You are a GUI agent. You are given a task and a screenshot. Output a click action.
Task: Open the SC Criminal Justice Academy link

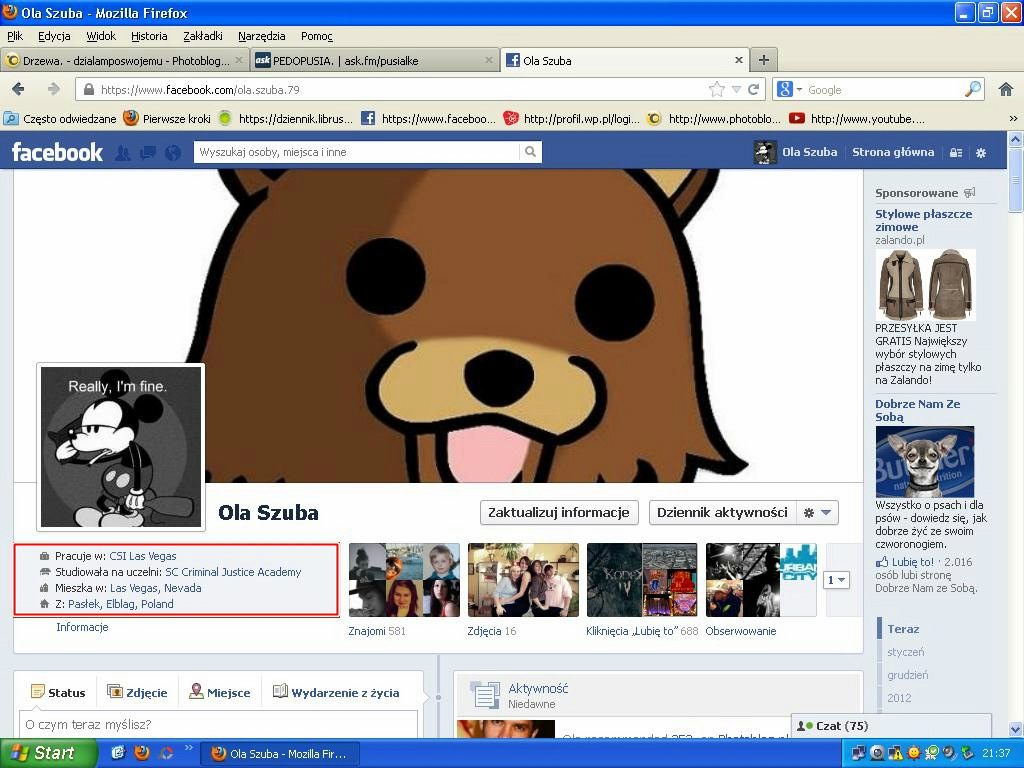pos(233,572)
